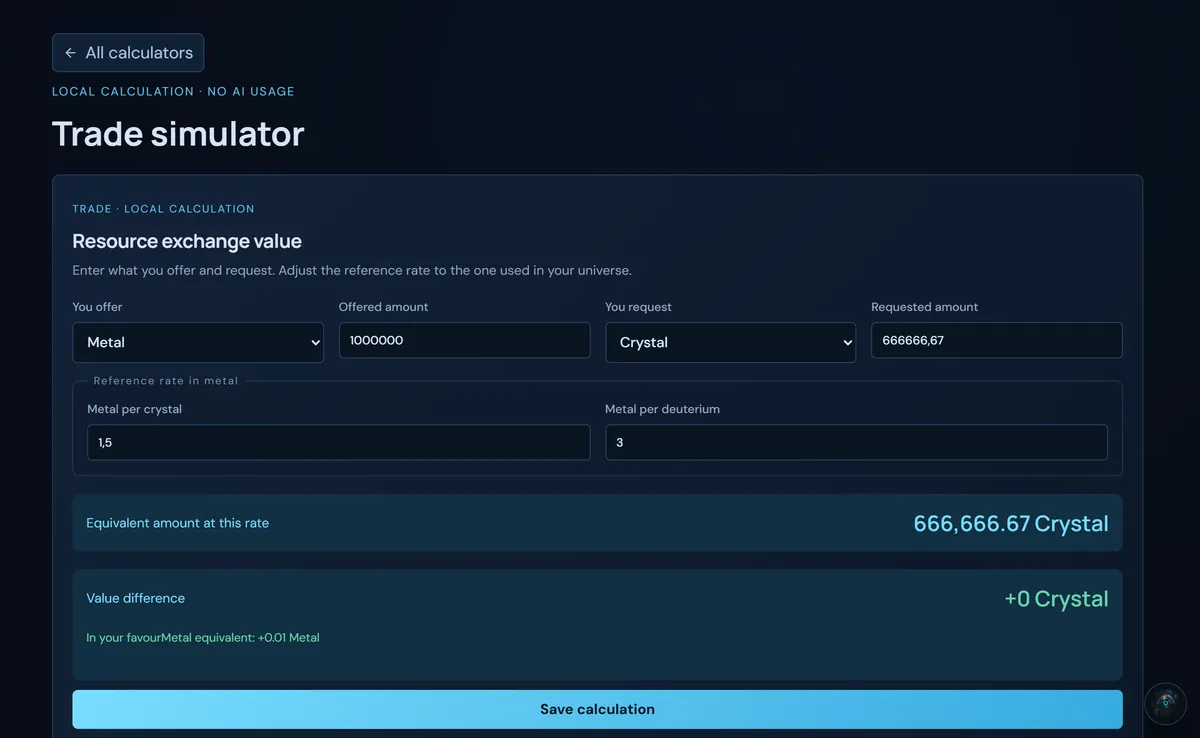Click the Resource exchange value heading
The height and width of the screenshot is (738, 1200).
pyautogui.click(x=187, y=241)
